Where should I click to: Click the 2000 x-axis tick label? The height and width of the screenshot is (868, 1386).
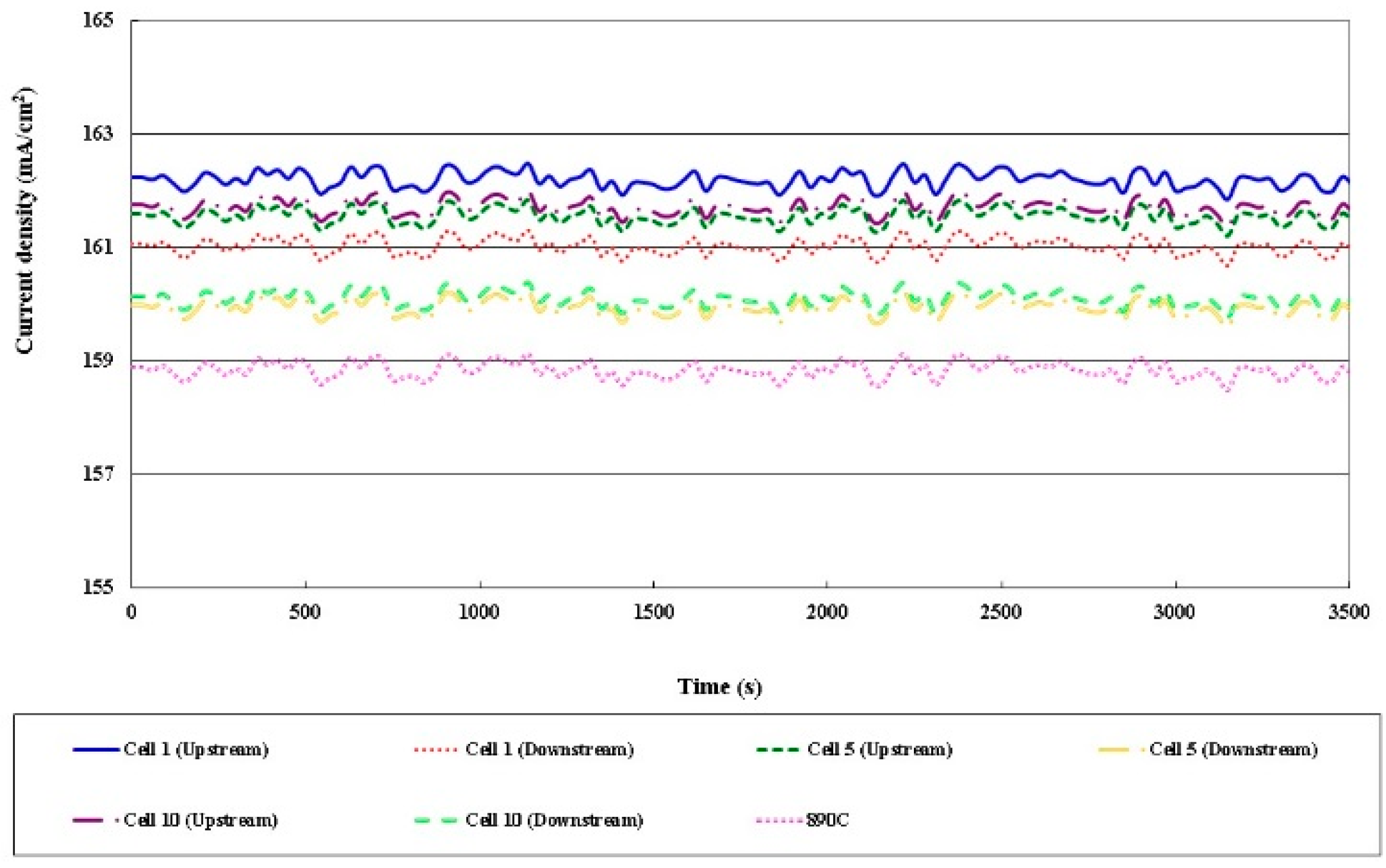coord(826,612)
